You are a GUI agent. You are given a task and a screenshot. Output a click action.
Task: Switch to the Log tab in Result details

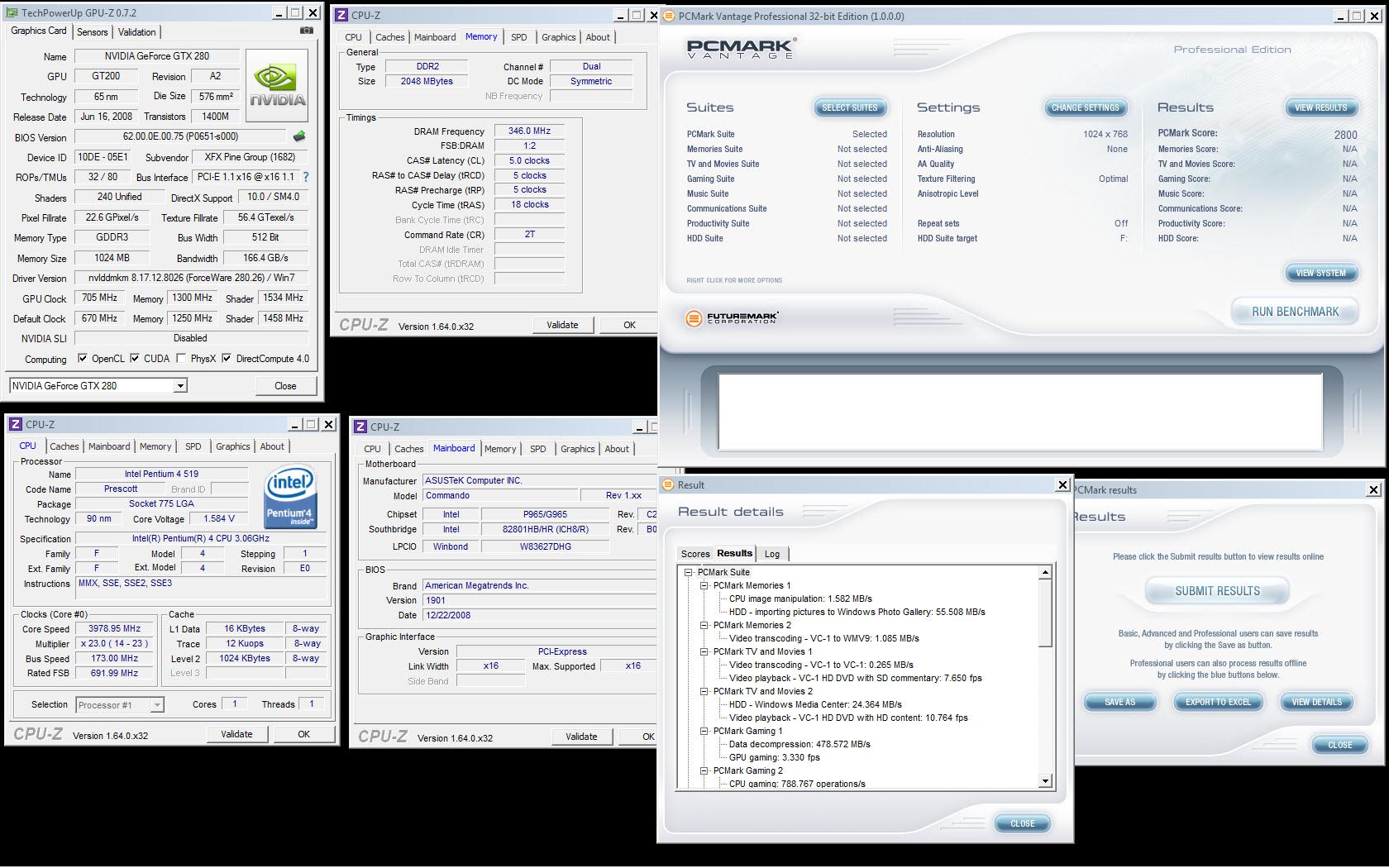click(x=771, y=554)
